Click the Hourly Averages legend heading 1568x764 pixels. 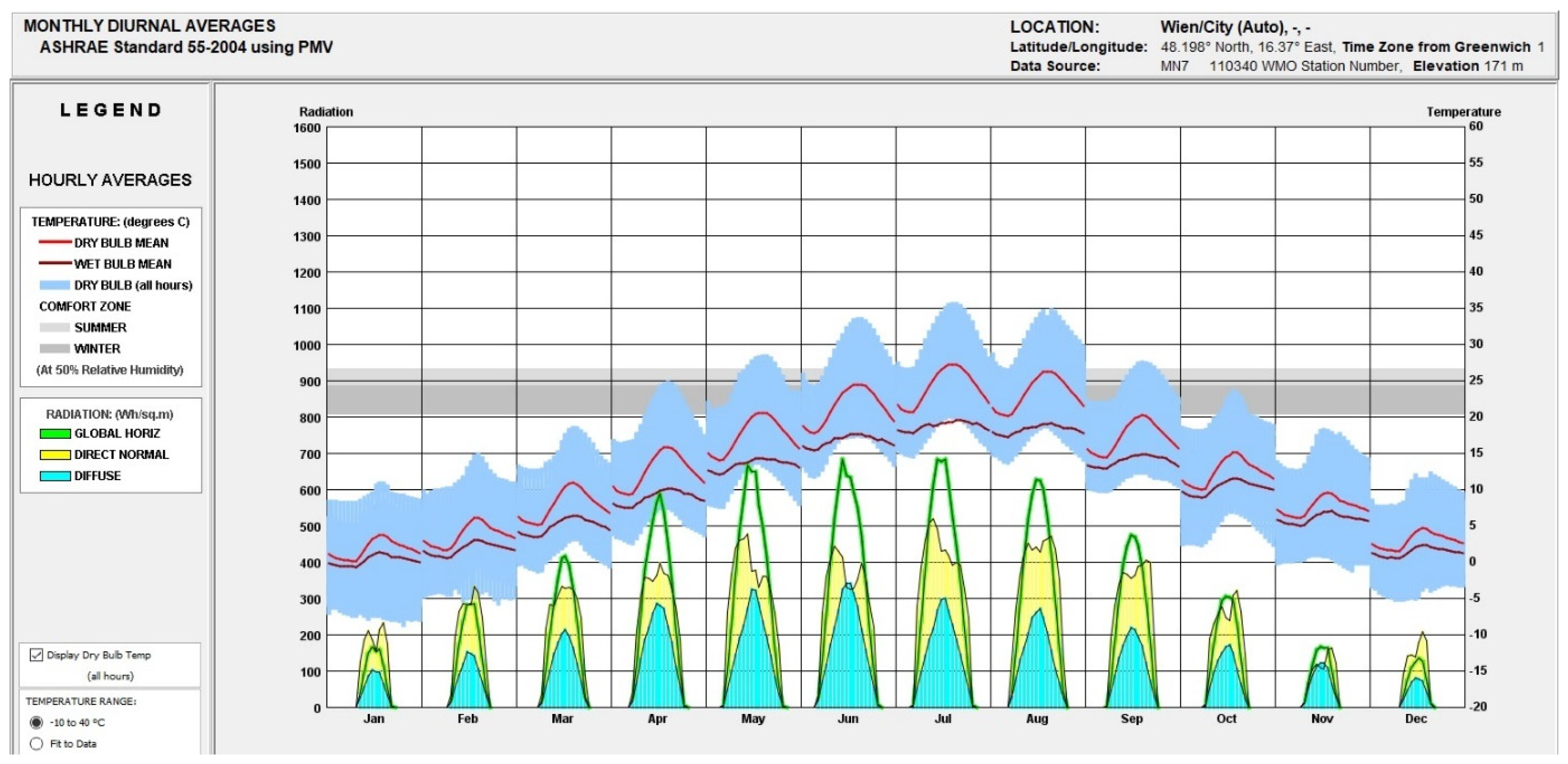click(x=110, y=180)
